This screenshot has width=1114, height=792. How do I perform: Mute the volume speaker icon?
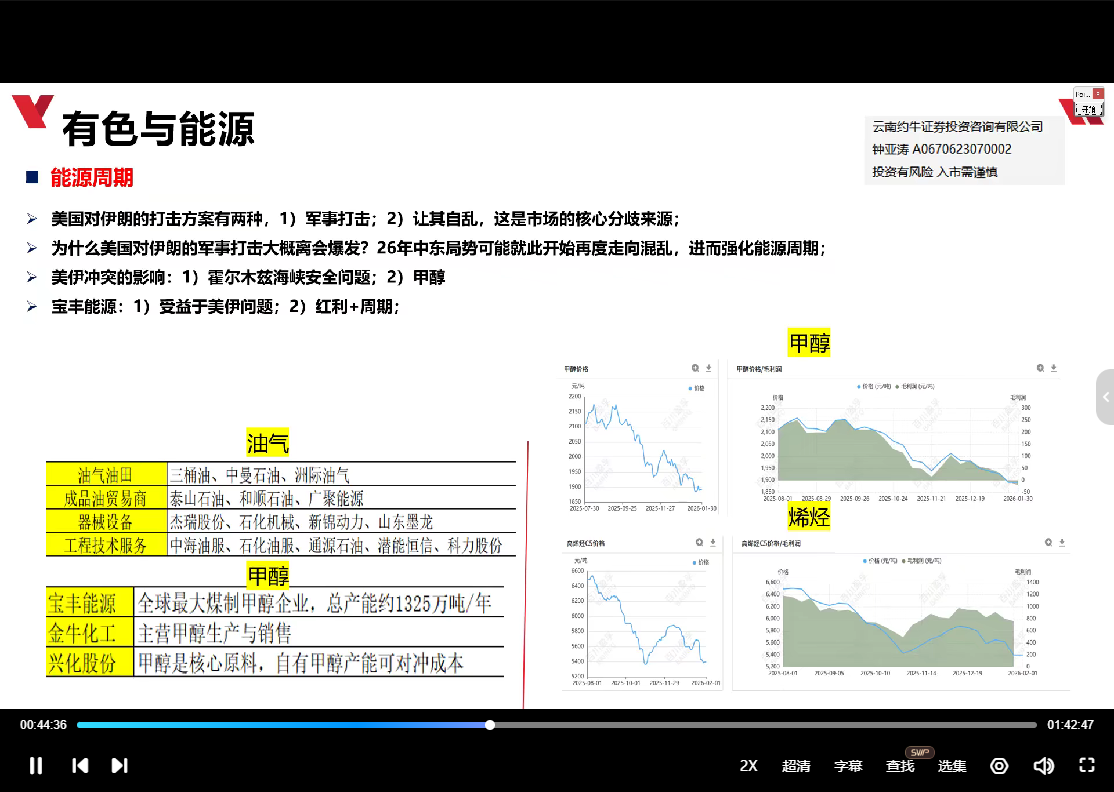pos(1043,766)
